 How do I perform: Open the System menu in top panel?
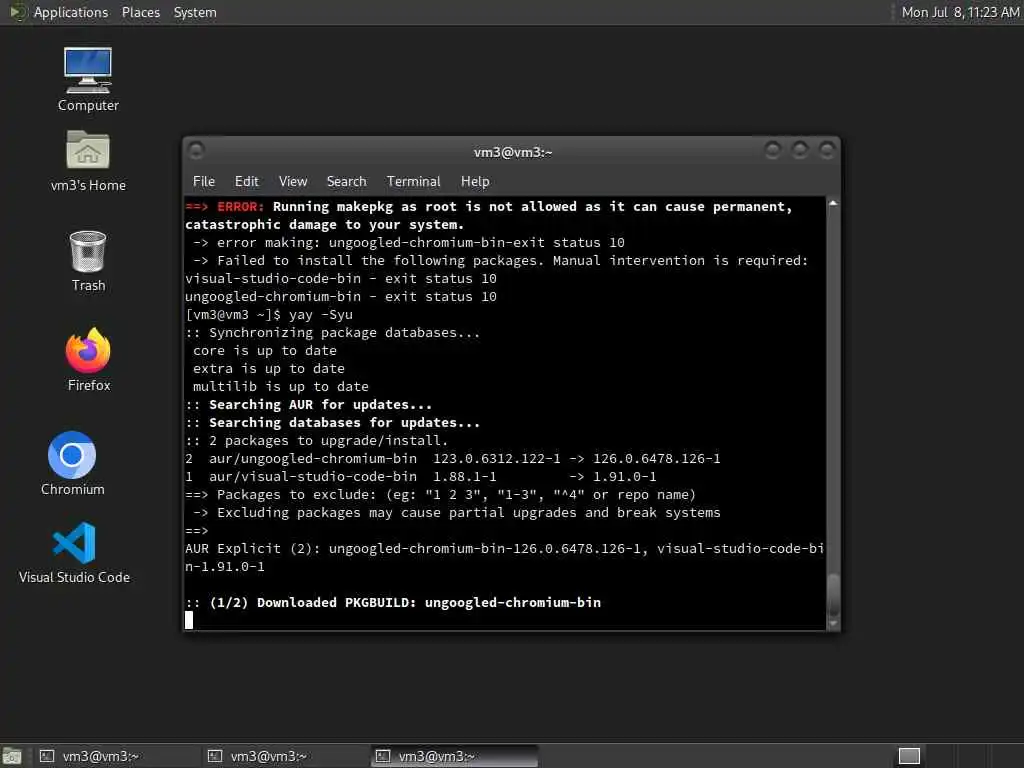click(x=195, y=12)
